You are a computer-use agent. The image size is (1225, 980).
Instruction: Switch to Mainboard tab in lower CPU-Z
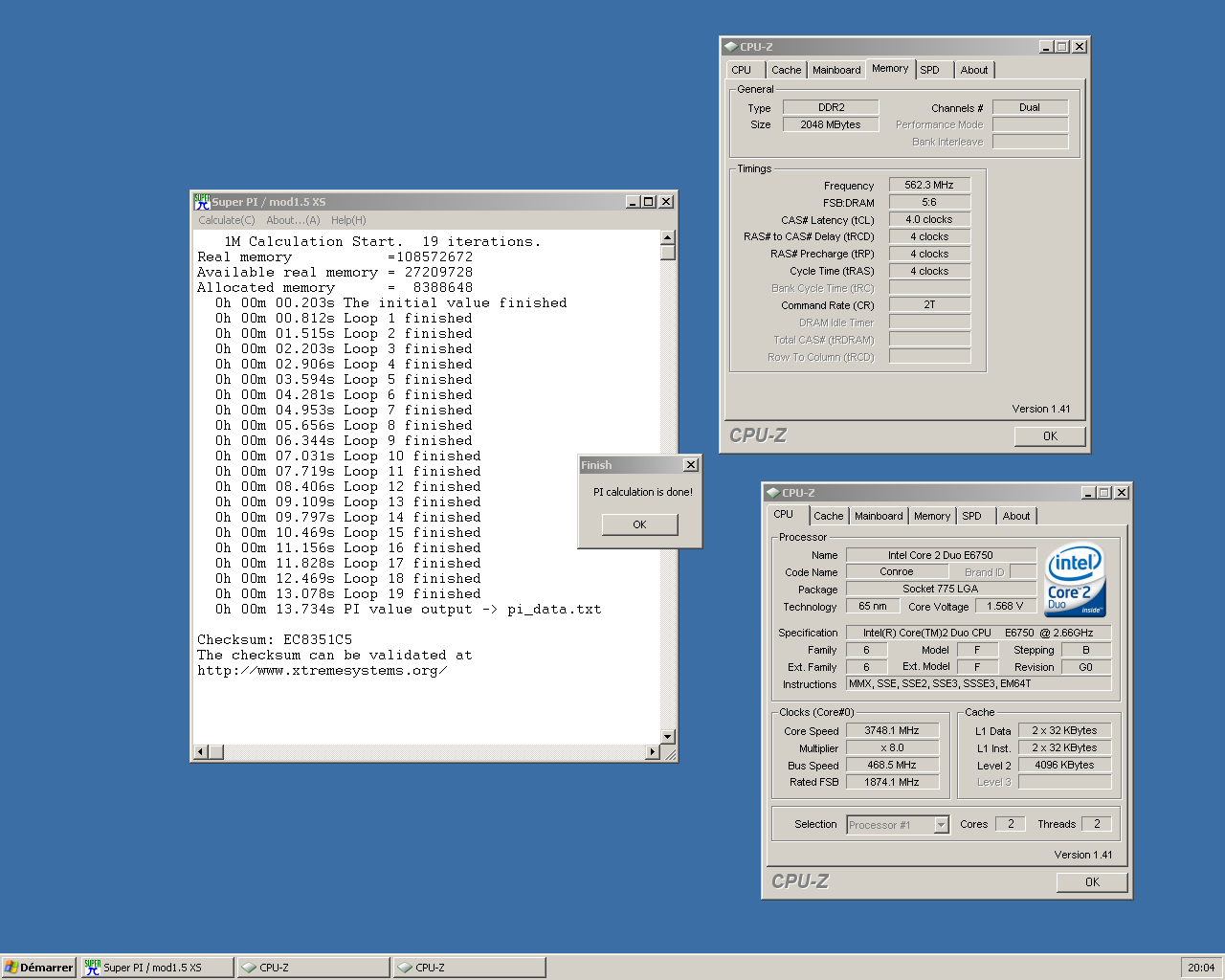(879, 516)
